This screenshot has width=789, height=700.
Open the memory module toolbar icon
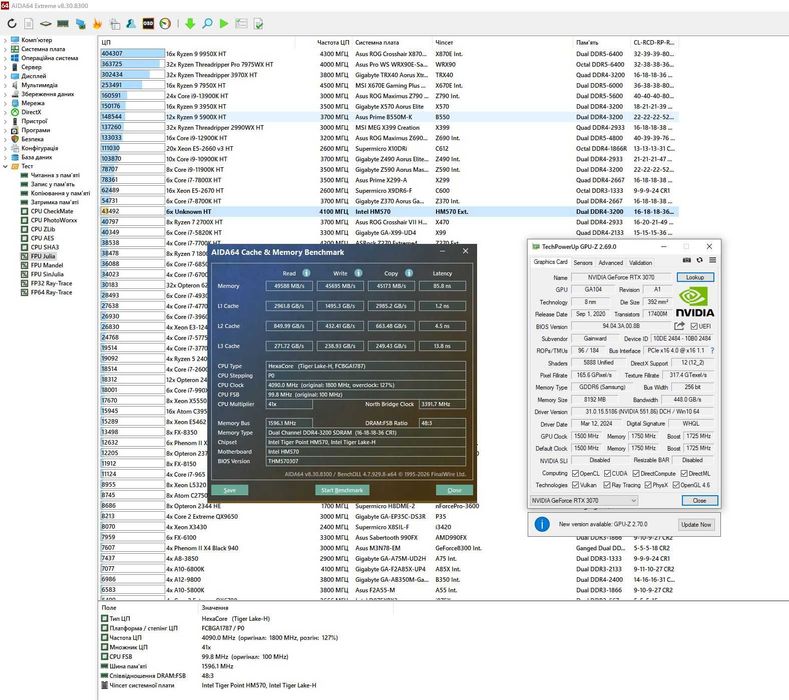click(x=63, y=24)
